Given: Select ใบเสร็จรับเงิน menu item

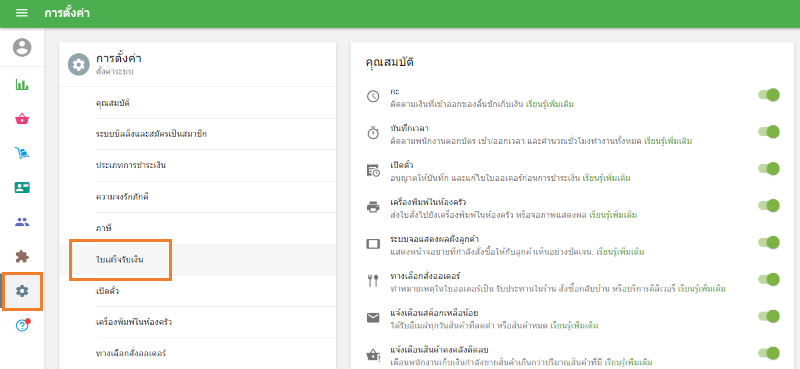Looking at the screenshot, I should [x=197, y=260].
